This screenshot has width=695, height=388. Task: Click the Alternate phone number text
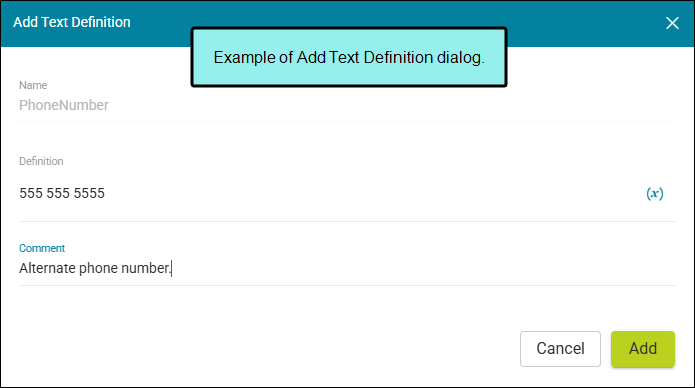[x=95, y=268]
